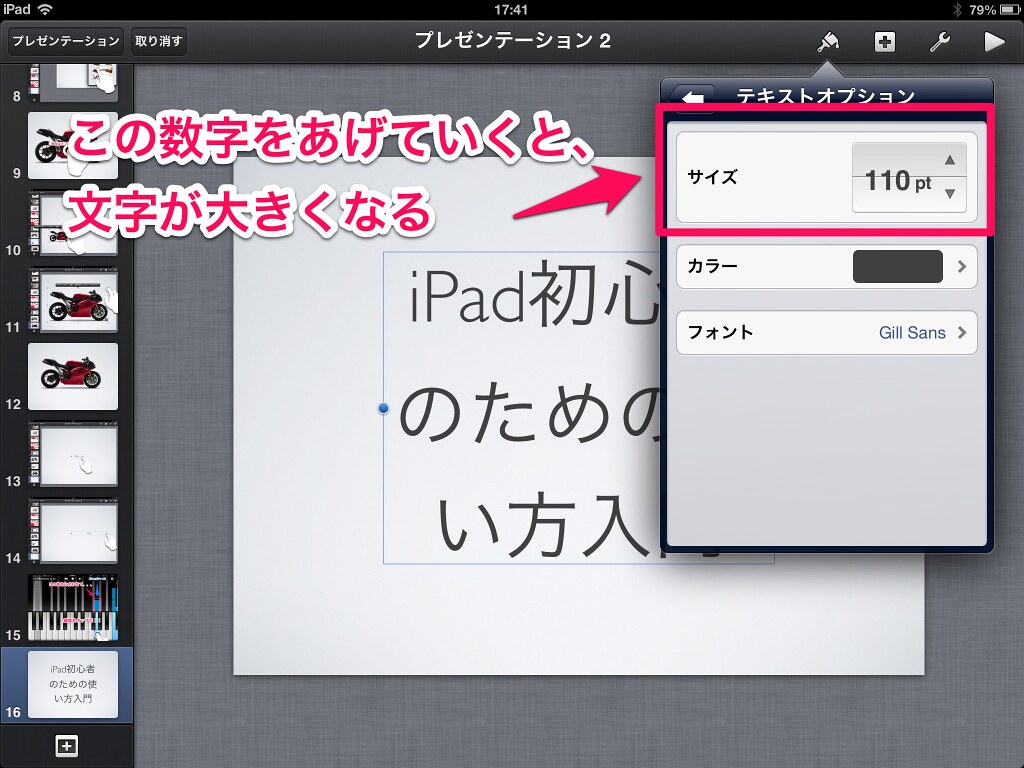Select slide 13 thumbnail
Image resolution: width=1024 pixels, height=768 pixels.
[73, 454]
